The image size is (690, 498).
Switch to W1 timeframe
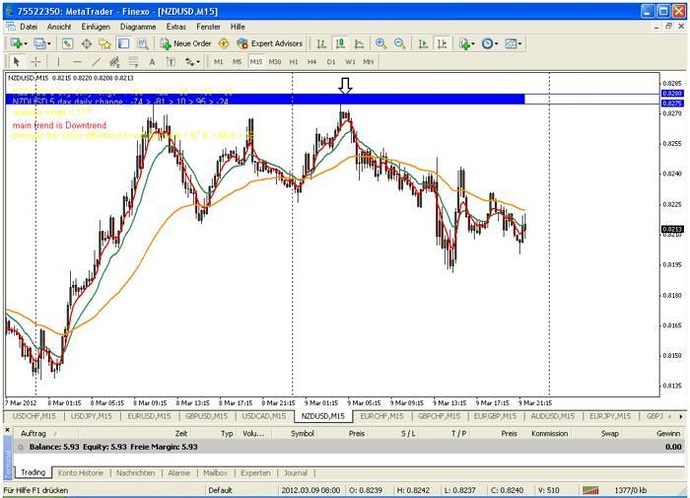[350, 62]
